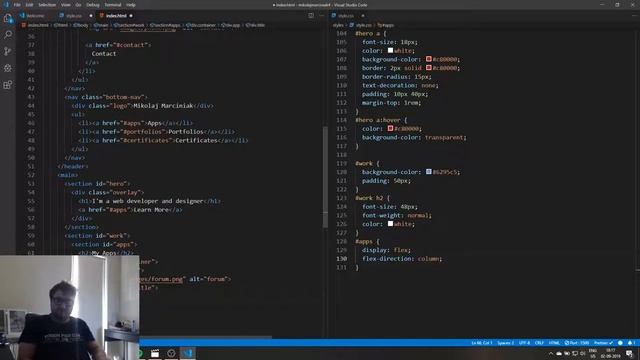Click unsaved dot on index.html tab
Viewport: 640px width, 360px height.
pyautogui.click(x=131, y=16)
